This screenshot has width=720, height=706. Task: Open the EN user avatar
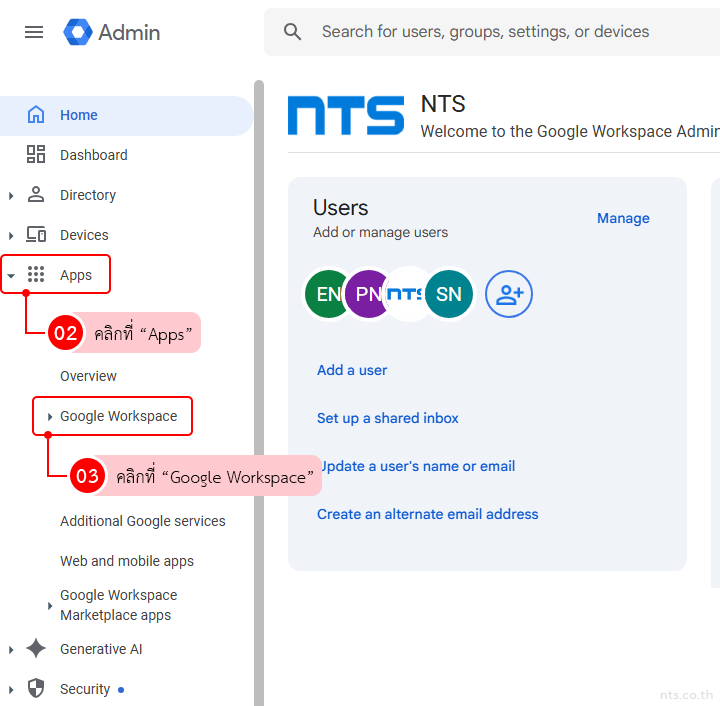coord(325,294)
